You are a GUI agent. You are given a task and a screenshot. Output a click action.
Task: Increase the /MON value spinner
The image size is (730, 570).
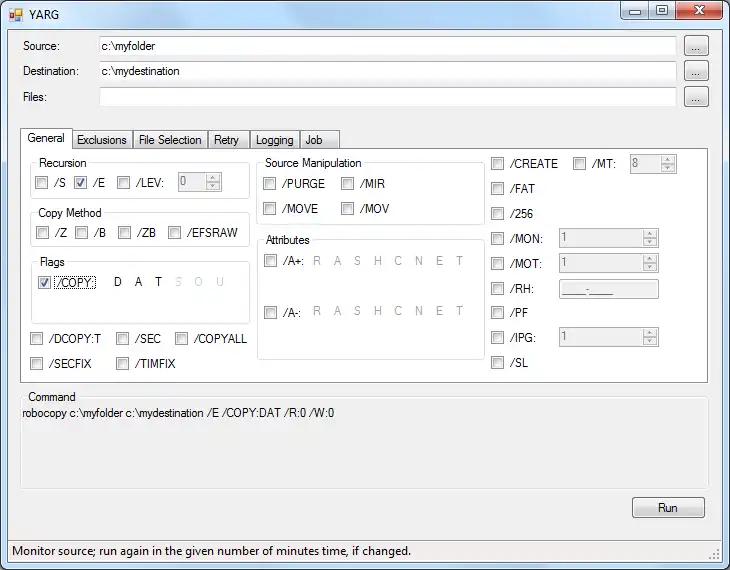click(650, 234)
